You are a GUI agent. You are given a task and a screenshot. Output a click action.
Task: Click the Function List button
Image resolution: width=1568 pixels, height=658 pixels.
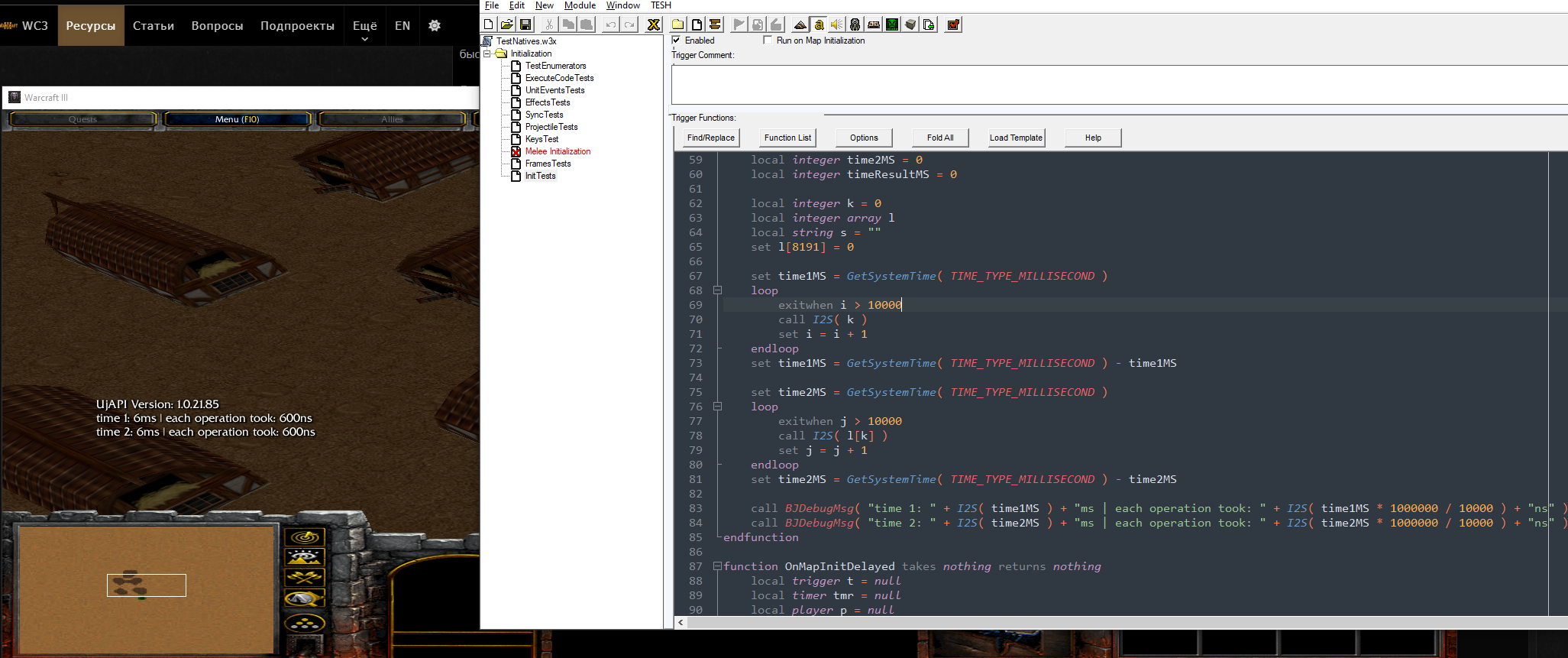787,138
